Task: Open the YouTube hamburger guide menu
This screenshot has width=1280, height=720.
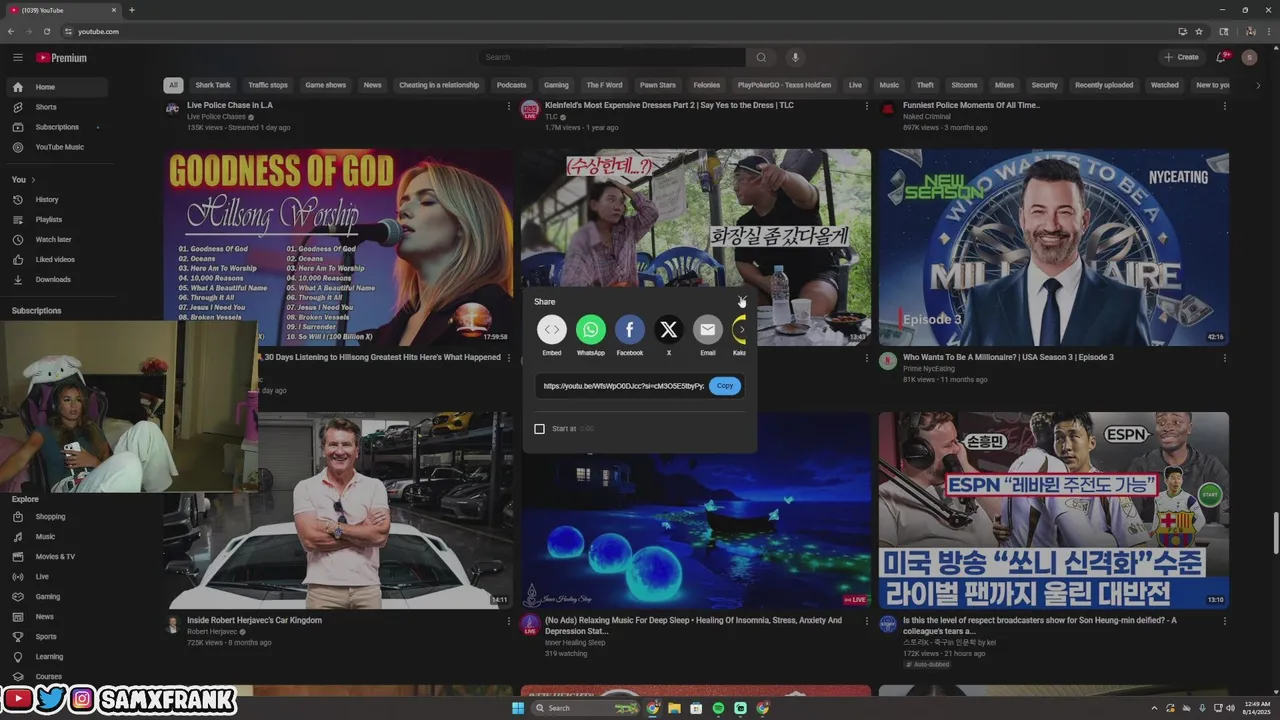Action: tap(17, 57)
